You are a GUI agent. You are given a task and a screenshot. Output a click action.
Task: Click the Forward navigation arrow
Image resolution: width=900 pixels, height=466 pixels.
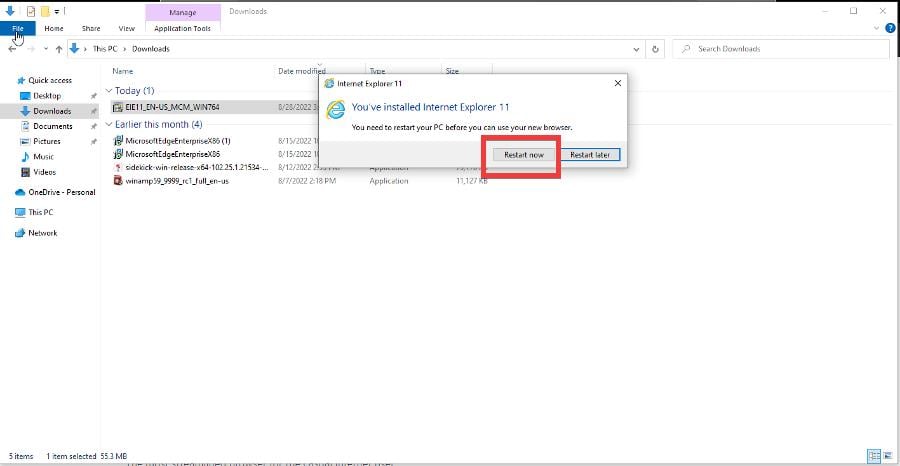pos(31,49)
